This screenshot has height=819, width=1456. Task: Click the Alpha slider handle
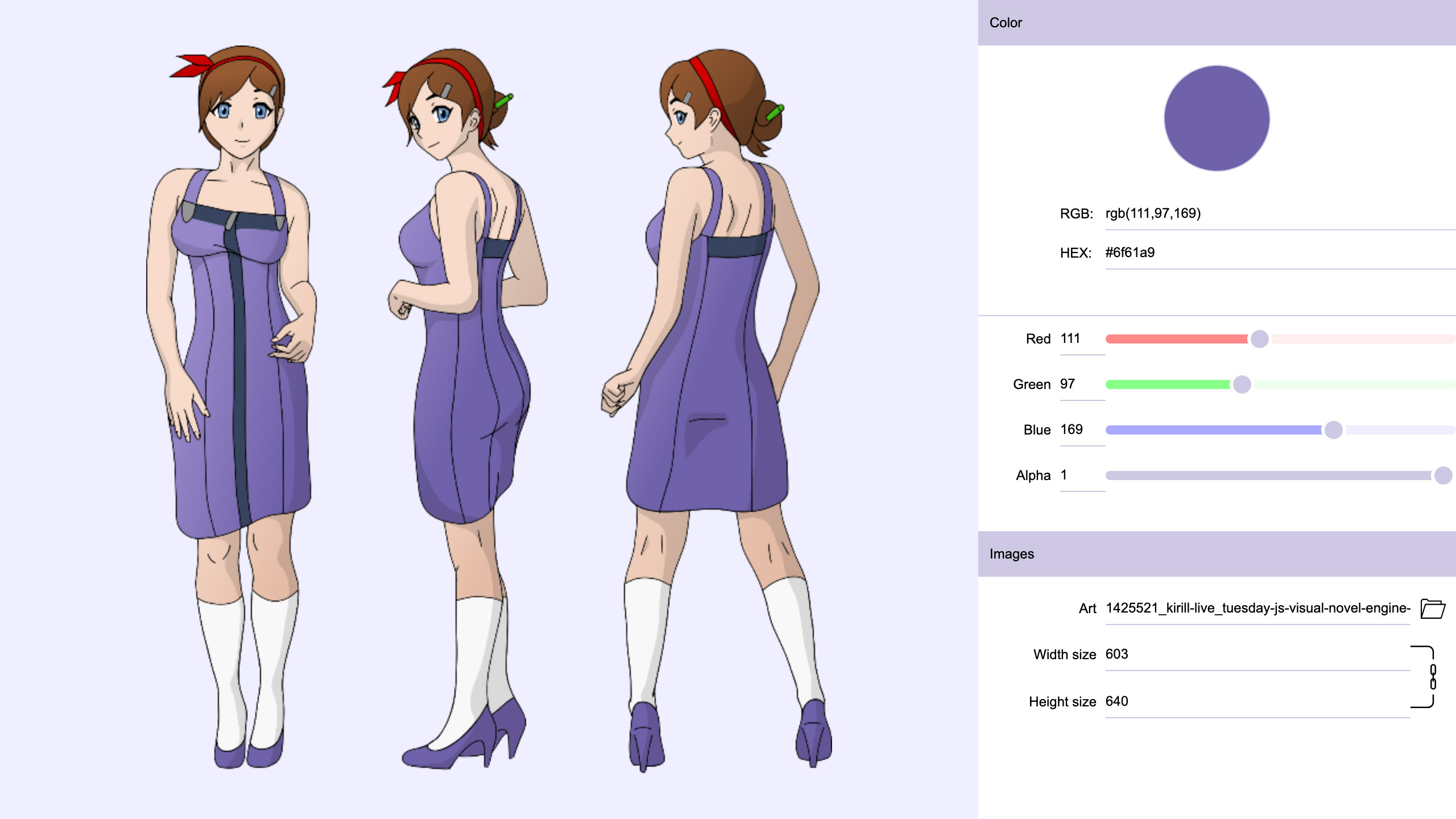click(x=1443, y=475)
